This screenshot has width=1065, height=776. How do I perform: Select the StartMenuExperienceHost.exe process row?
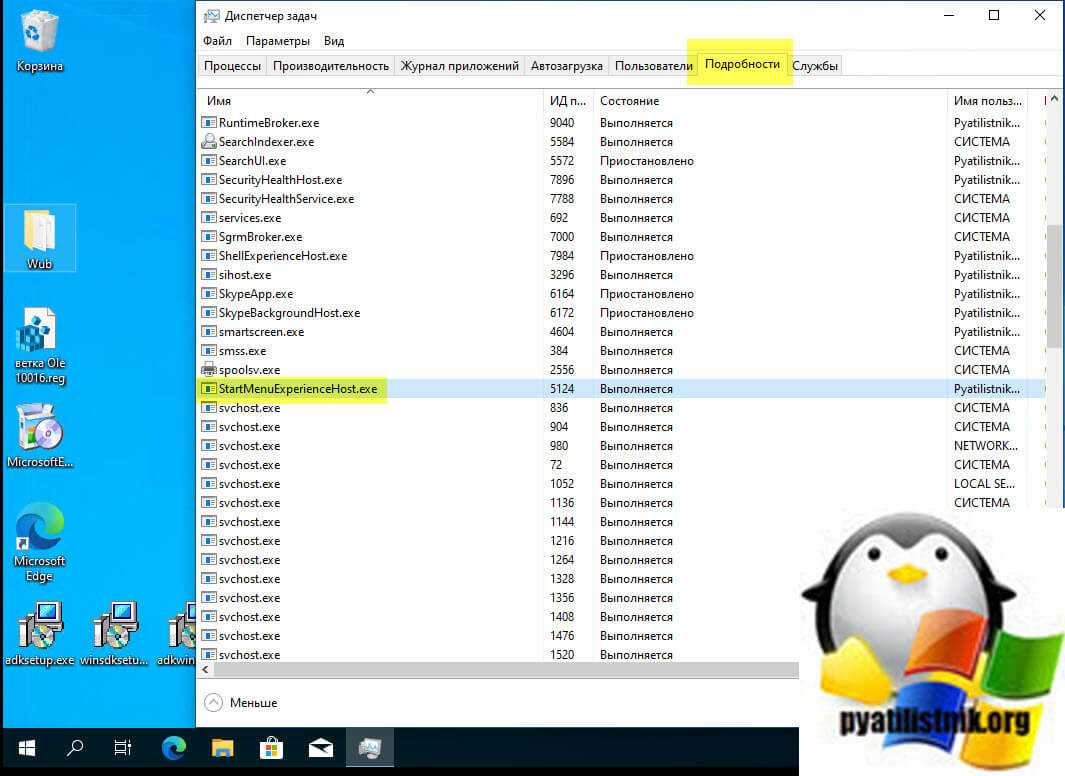298,389
